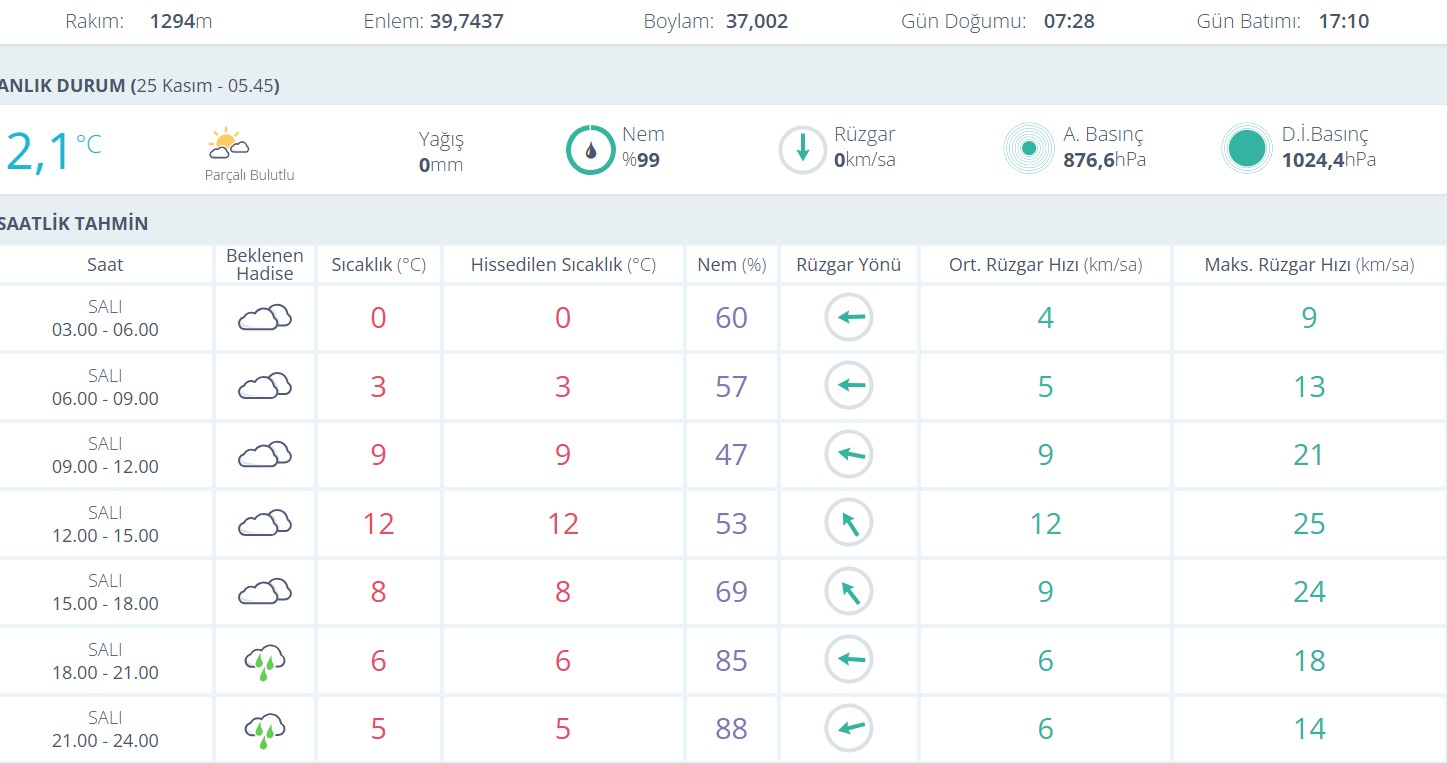This screenshot has height=763, width=1447.
Task: Click the D.İ.Basınç solid green circle icon
Action: coord(1246,149)
